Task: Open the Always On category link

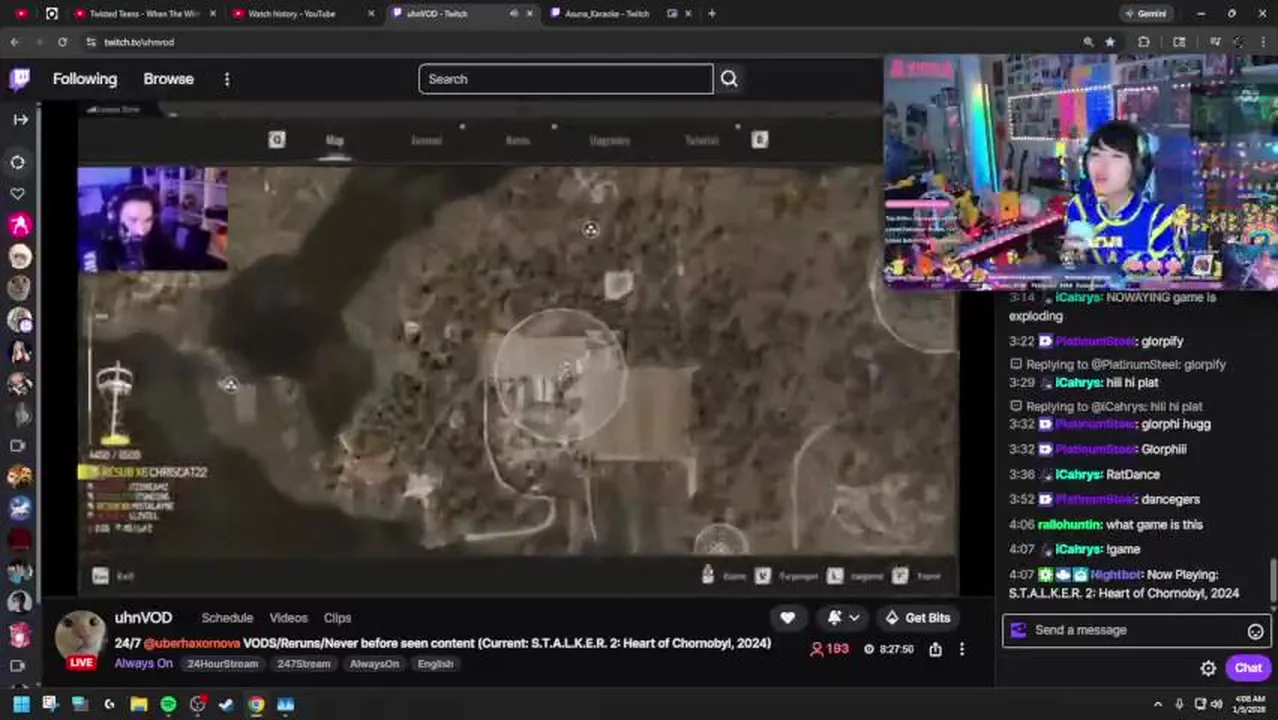Action: click(x=143, y=663)
